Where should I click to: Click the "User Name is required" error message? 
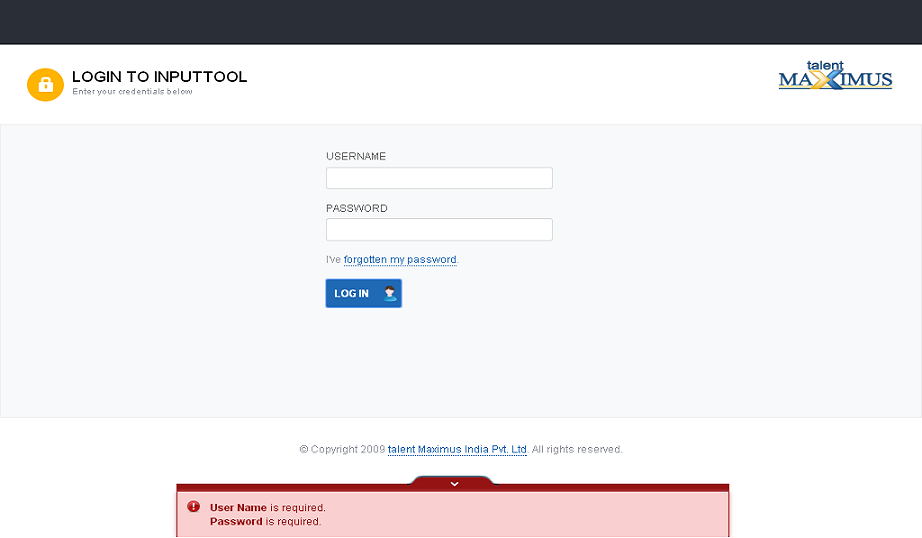[x=267, y=508]
